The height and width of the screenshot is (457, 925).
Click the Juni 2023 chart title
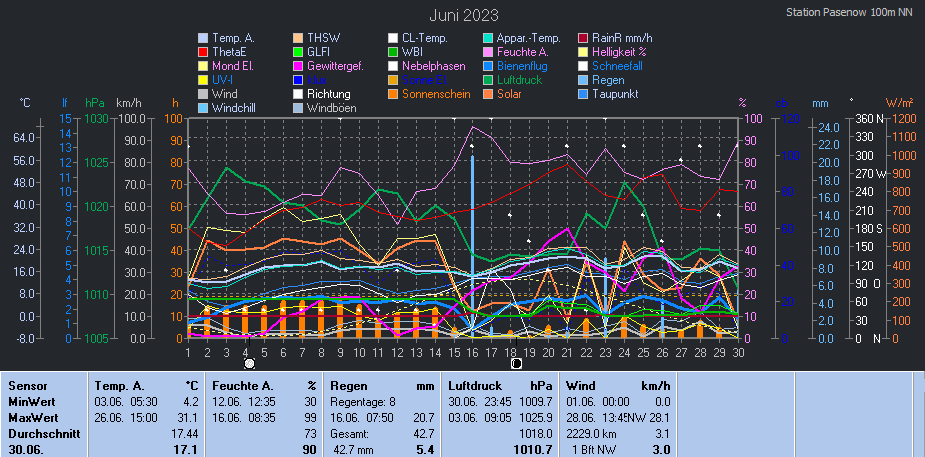(x=463, y=15)
